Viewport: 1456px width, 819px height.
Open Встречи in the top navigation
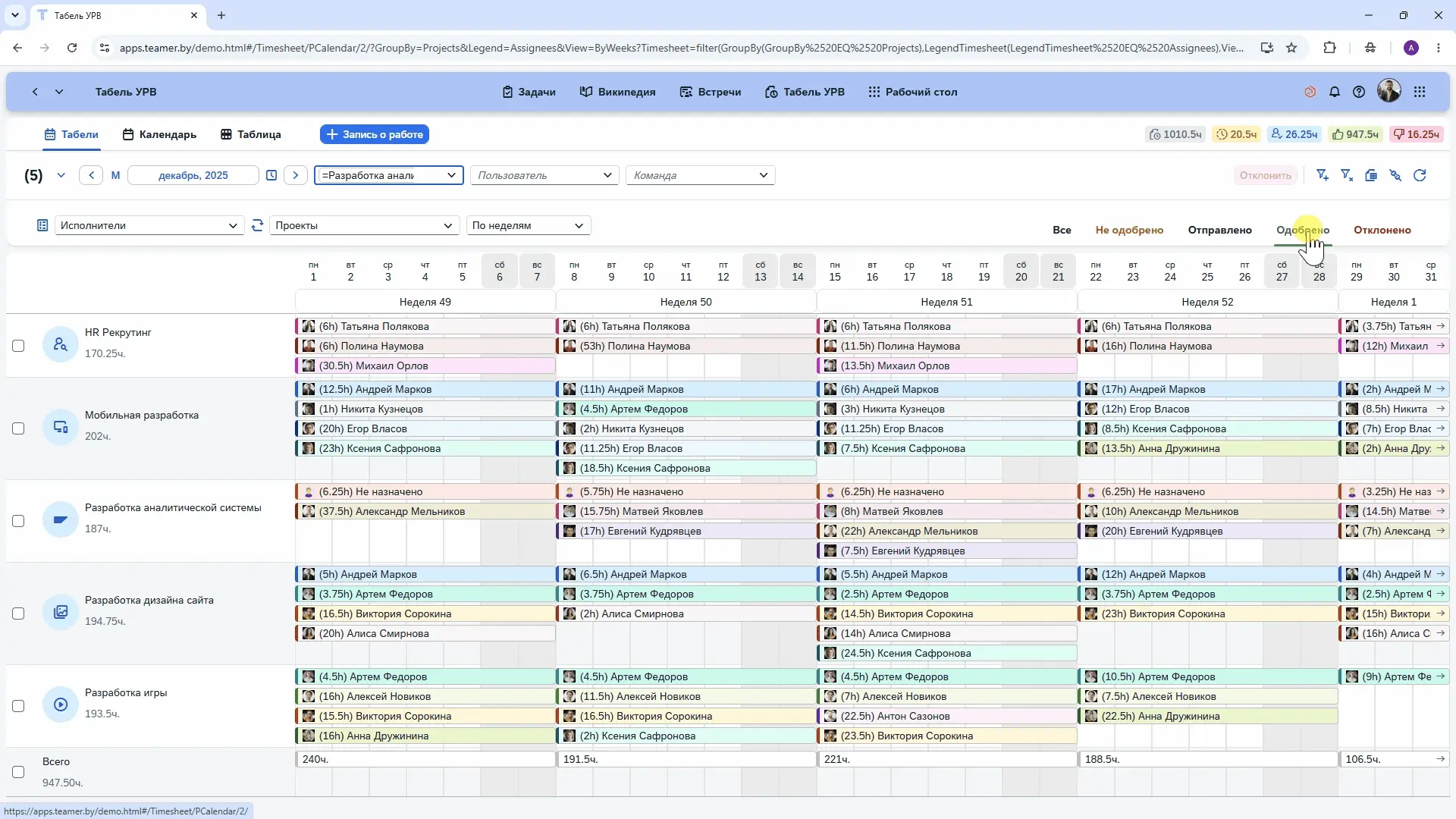[x=711, y=92]
